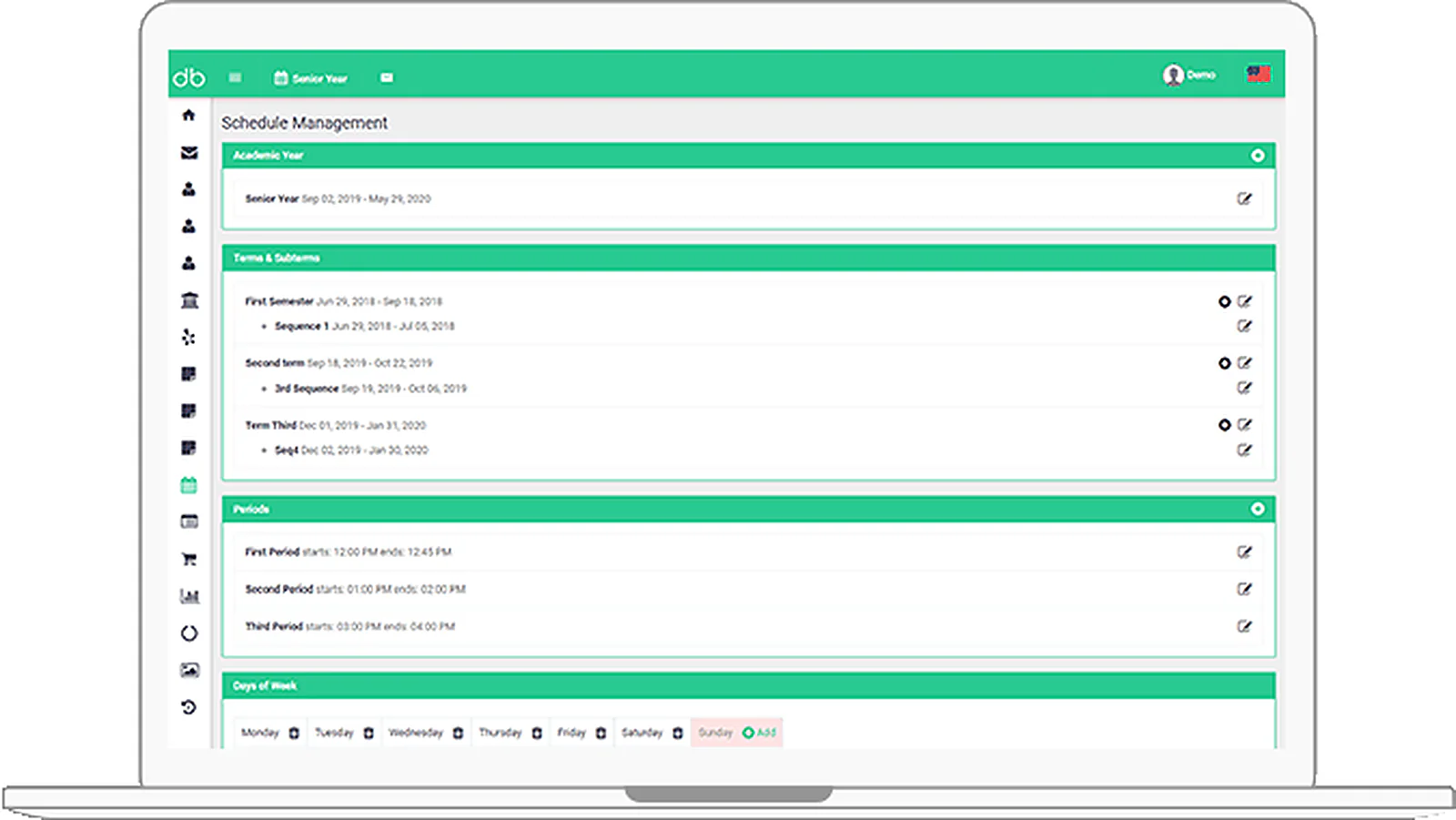Edit 3rd Sequence subterm

click(x=1245, y=388)
